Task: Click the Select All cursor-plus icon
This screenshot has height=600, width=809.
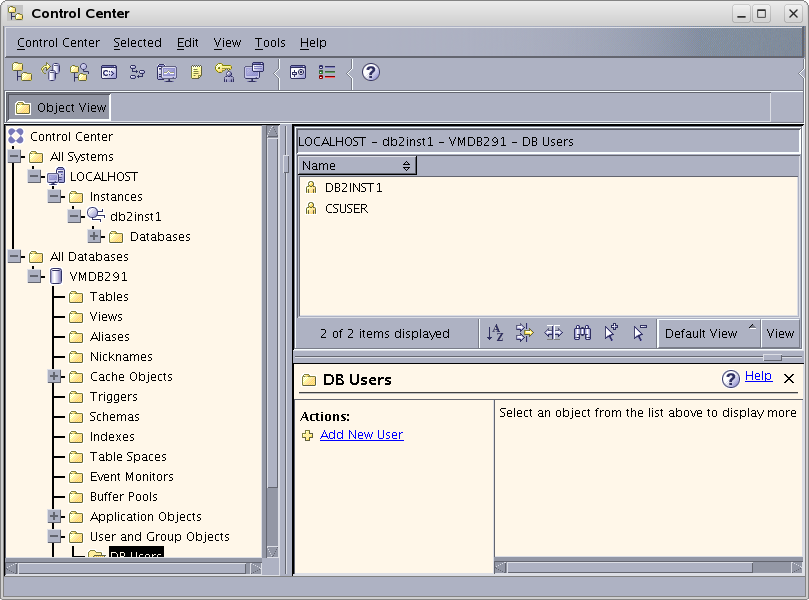Action: (611, 332)
